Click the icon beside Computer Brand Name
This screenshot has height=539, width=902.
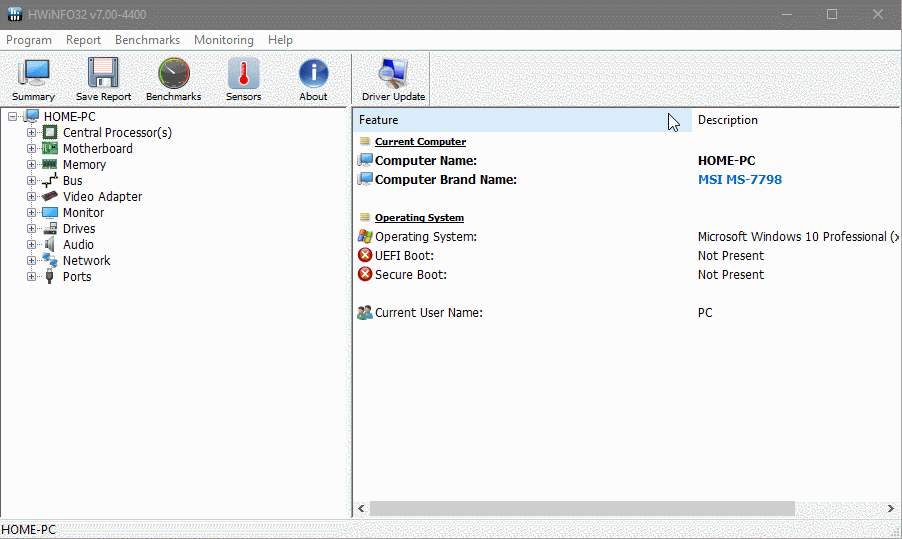[x=365, y=179]
